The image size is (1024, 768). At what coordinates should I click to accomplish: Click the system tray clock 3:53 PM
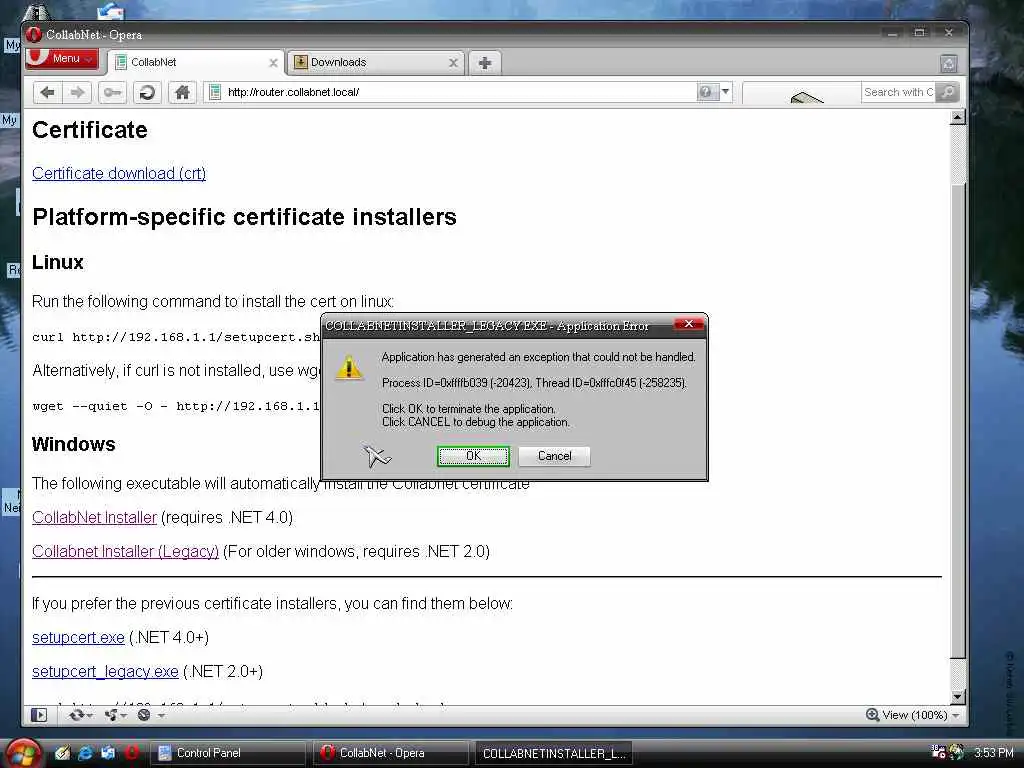click(993, 753)
